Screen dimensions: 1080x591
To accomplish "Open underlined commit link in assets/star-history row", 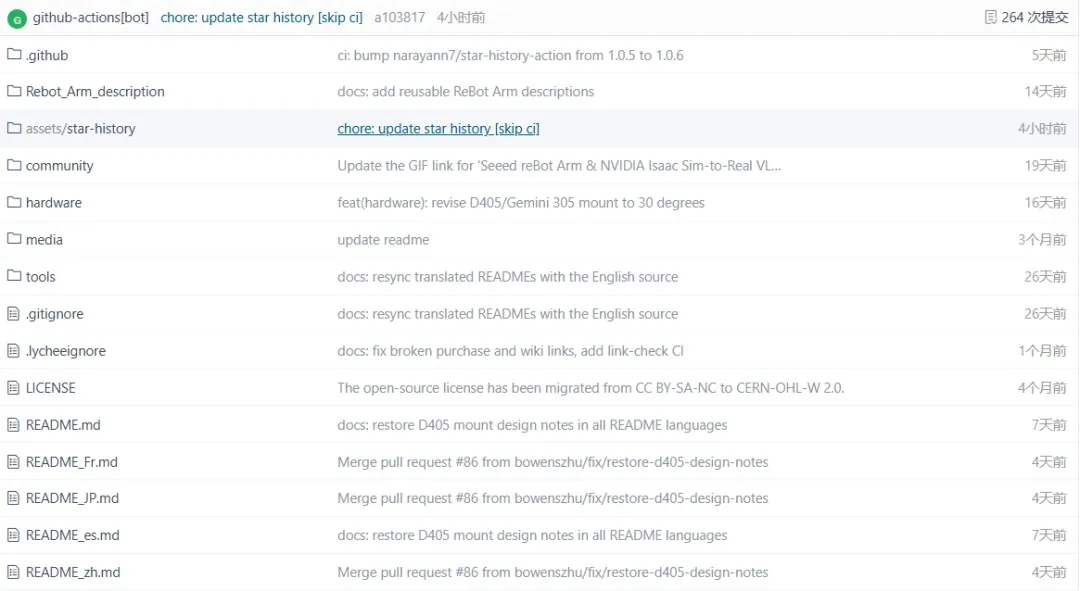I will [438, 129].
